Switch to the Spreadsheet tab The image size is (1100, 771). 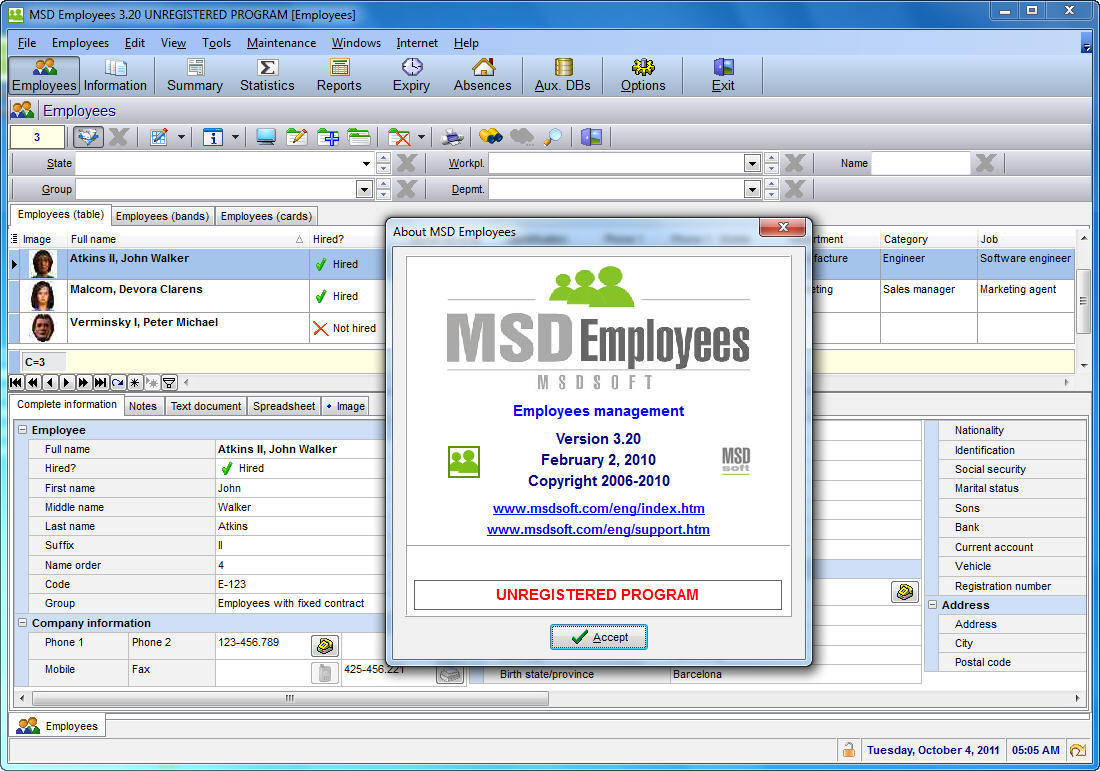point(284,406)
